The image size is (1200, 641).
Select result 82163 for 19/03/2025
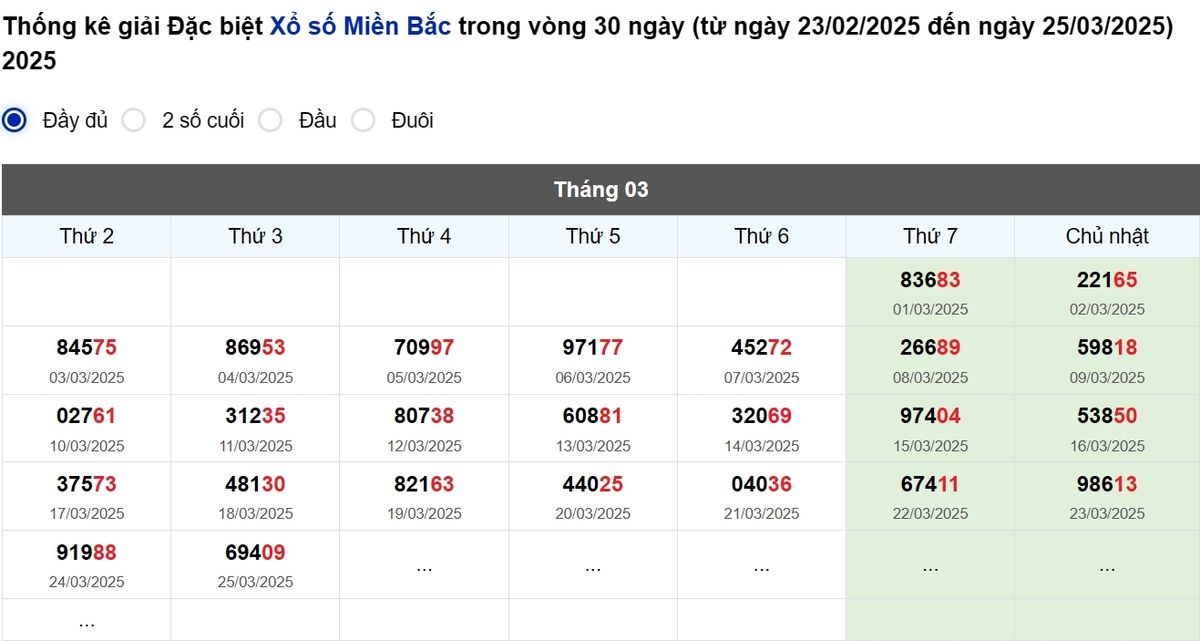424,484
